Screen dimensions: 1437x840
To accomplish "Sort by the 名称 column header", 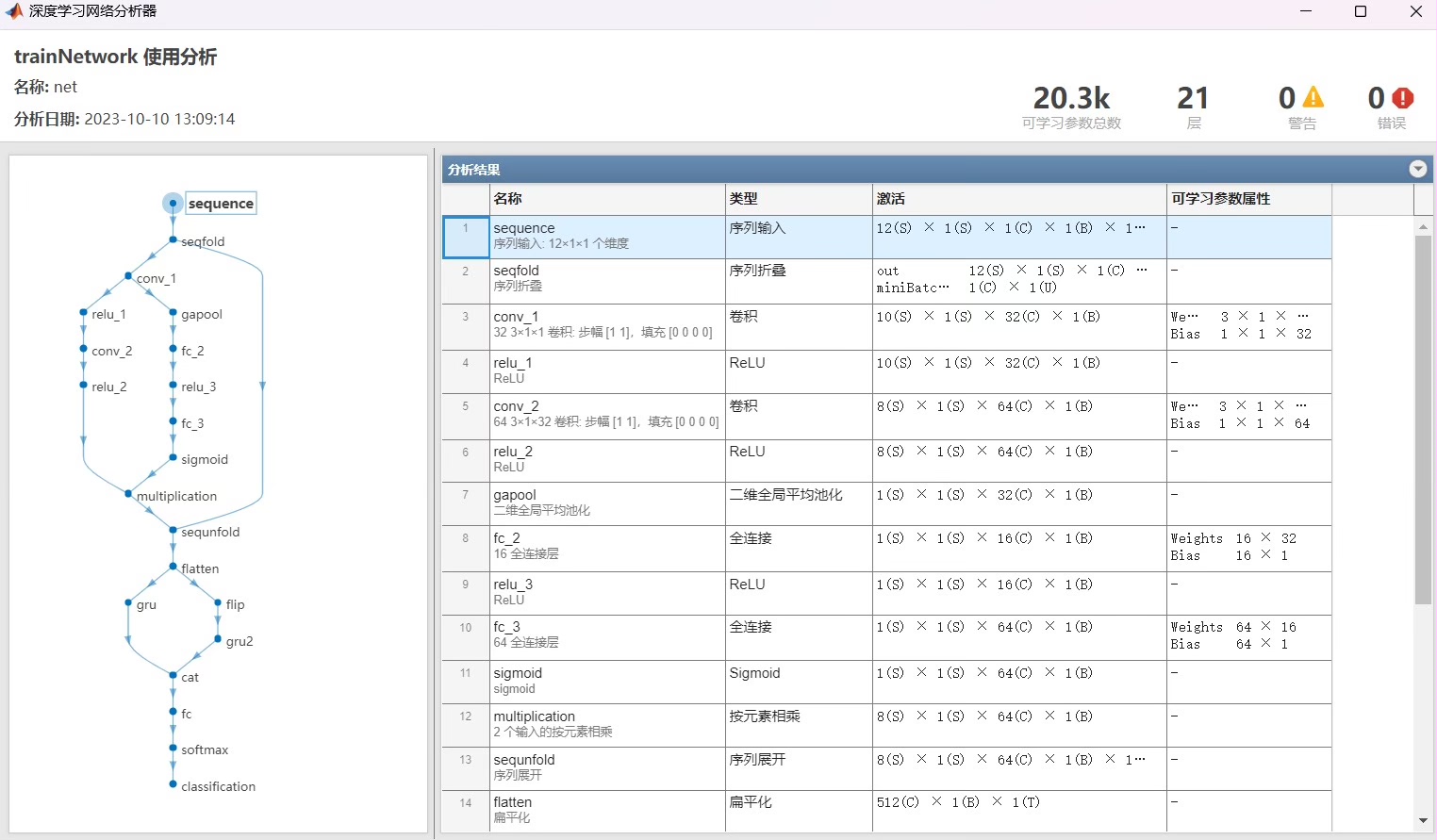I will pos(607,199).
